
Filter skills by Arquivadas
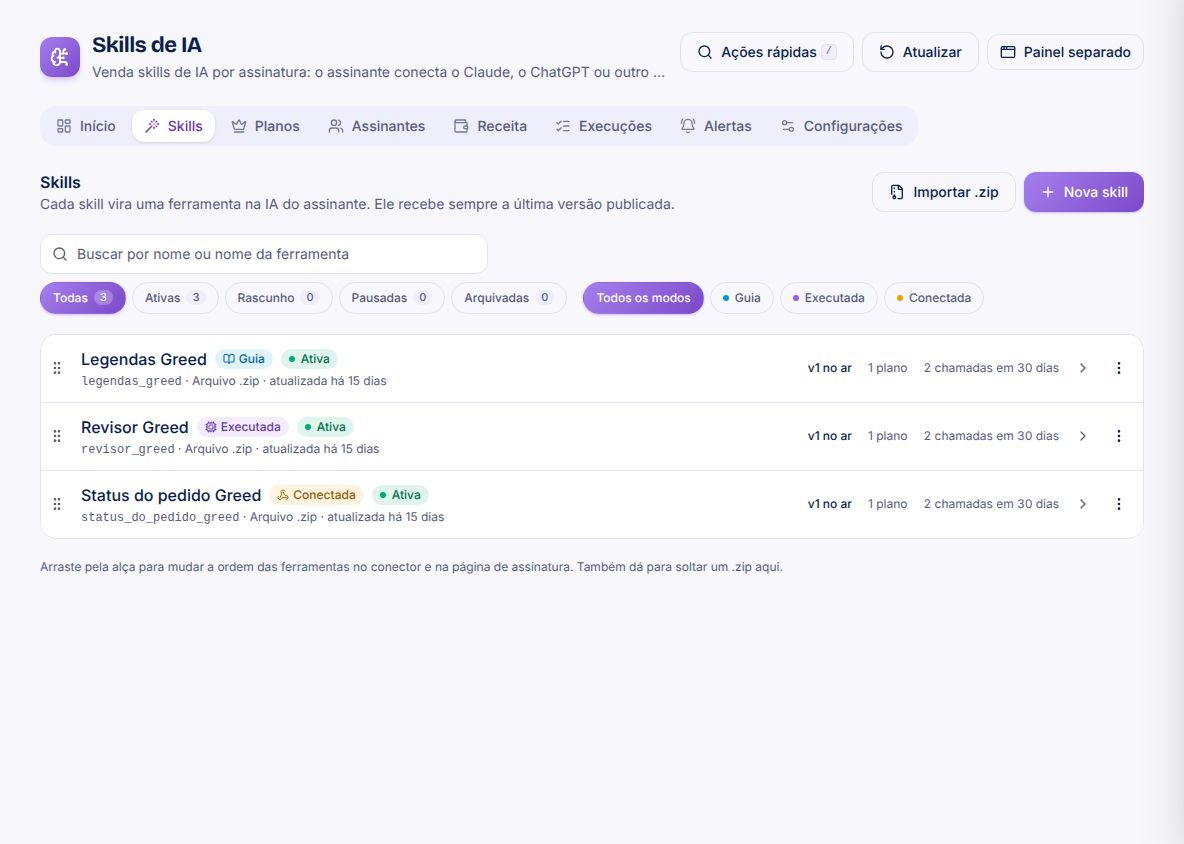pyautogui.click(x=508, y=298)
